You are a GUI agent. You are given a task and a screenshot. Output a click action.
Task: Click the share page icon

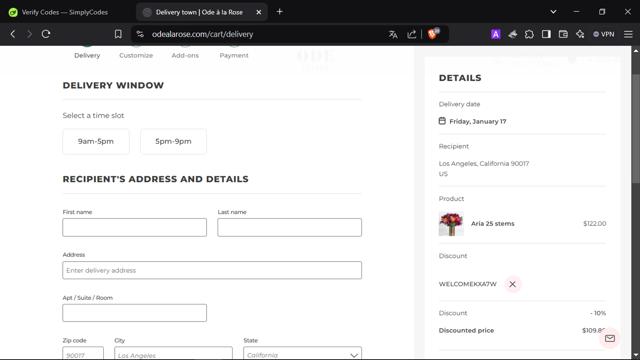click(x=411, y=34)
